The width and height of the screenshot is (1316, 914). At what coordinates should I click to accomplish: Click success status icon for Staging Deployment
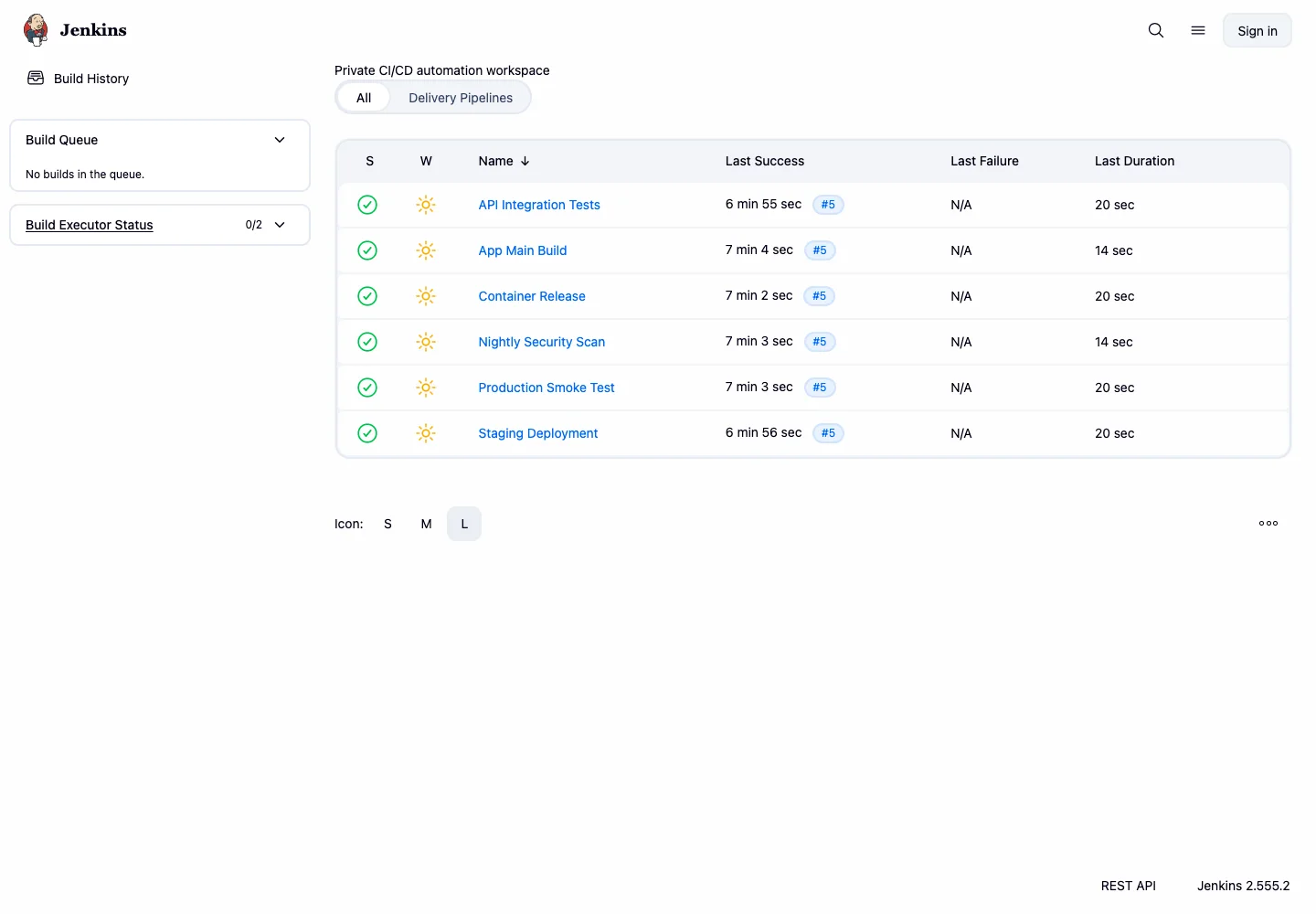(367, 433)
